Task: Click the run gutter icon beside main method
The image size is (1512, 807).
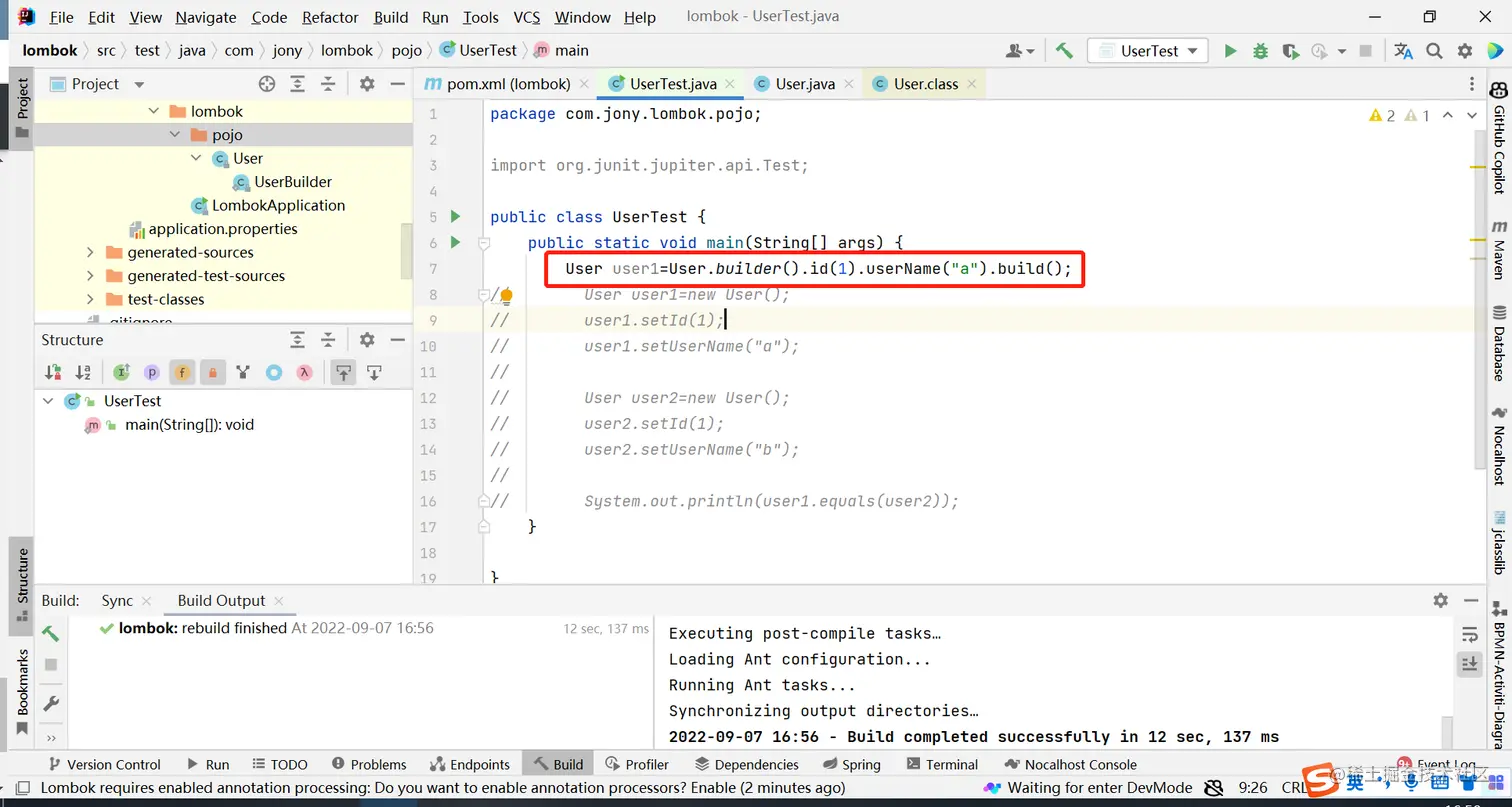Action: coord(455,242)
